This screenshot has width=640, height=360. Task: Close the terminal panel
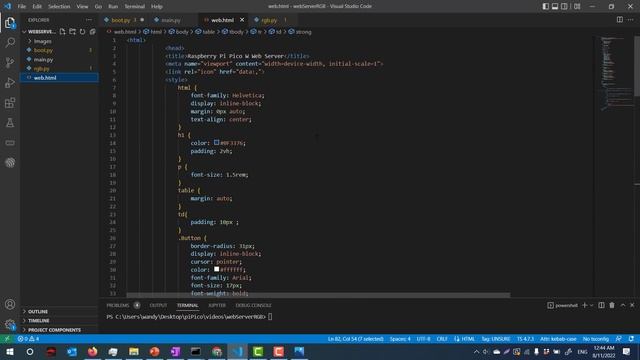pos(632,305)
